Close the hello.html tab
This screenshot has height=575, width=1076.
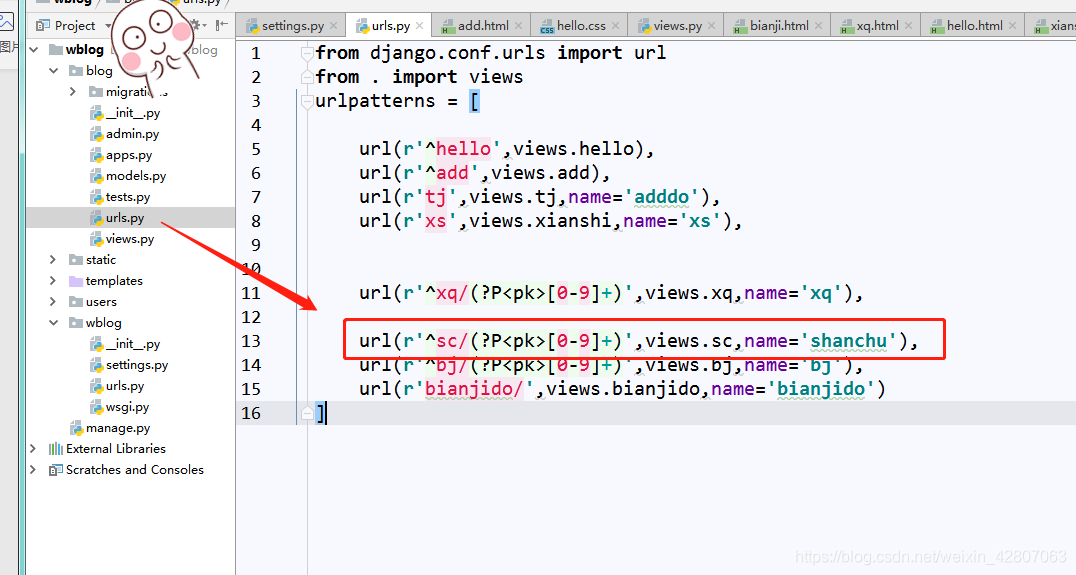(x=1012, y=26)
